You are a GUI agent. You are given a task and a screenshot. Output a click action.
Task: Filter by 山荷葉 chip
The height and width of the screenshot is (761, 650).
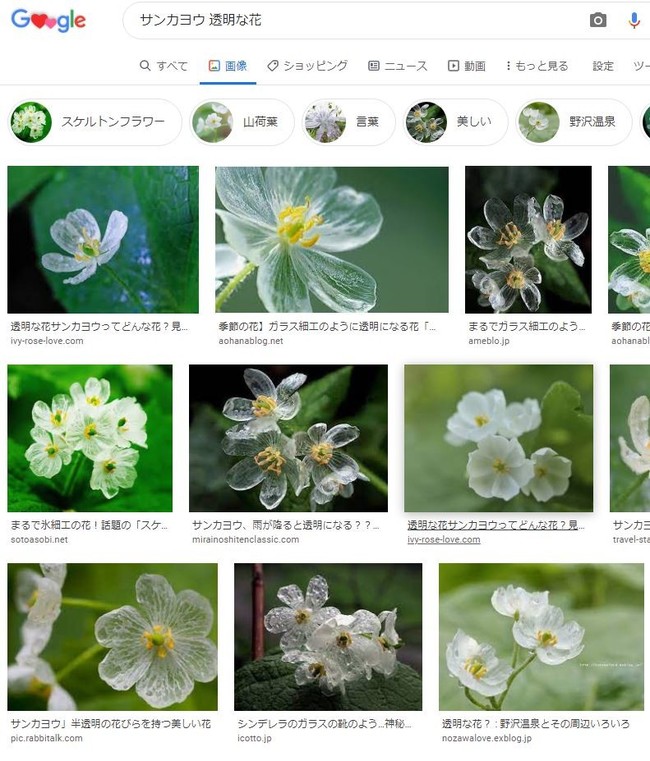(242, 122)
